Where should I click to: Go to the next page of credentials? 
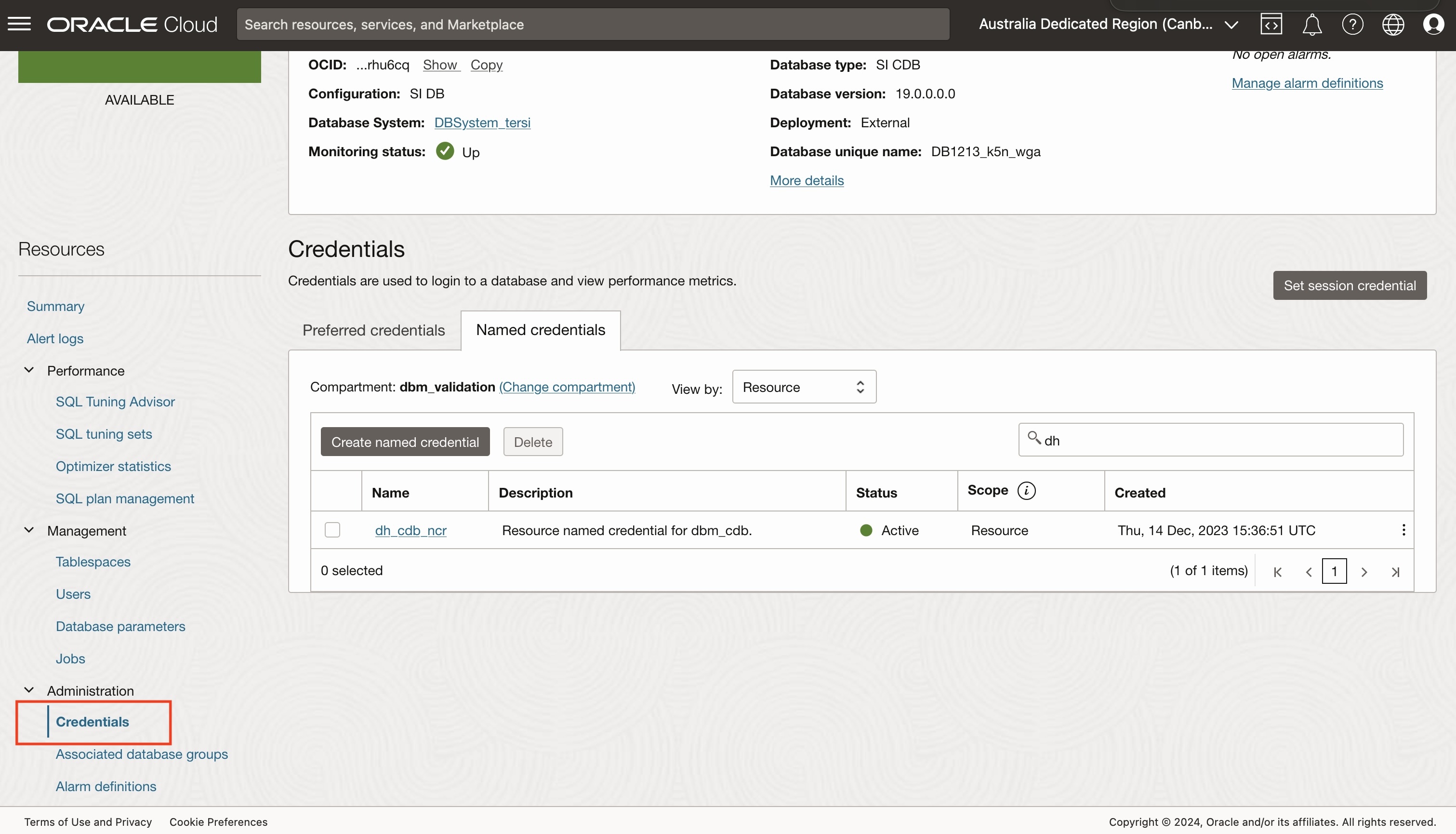1364,572
